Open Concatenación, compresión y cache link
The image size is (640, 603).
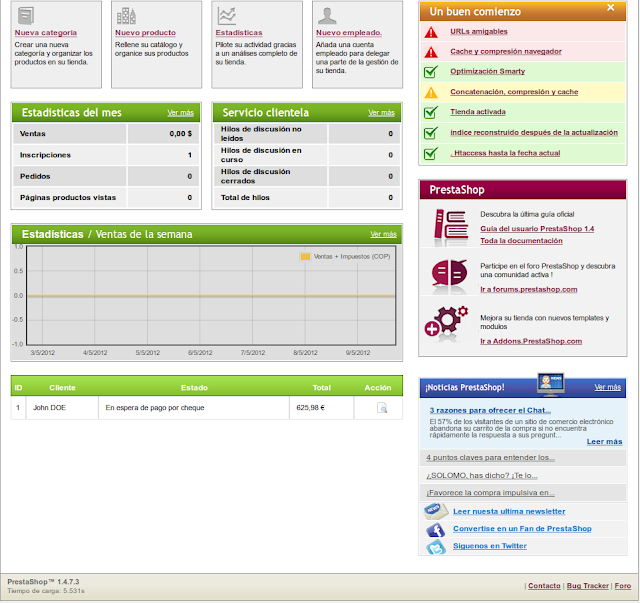point(514,92)
